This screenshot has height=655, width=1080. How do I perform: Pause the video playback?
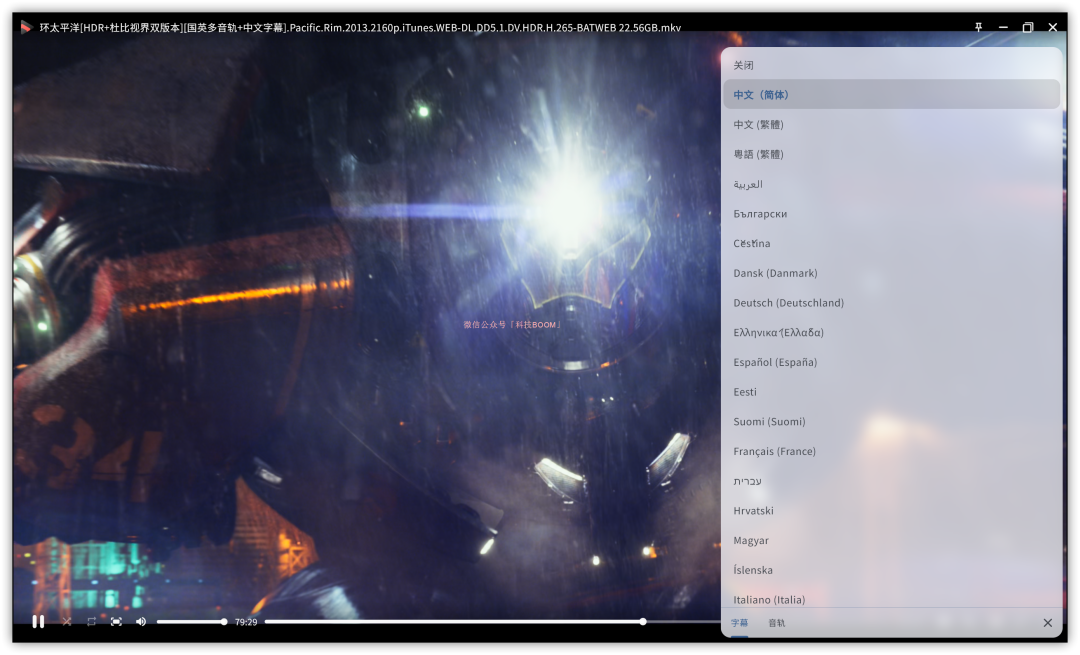(38, 622)
